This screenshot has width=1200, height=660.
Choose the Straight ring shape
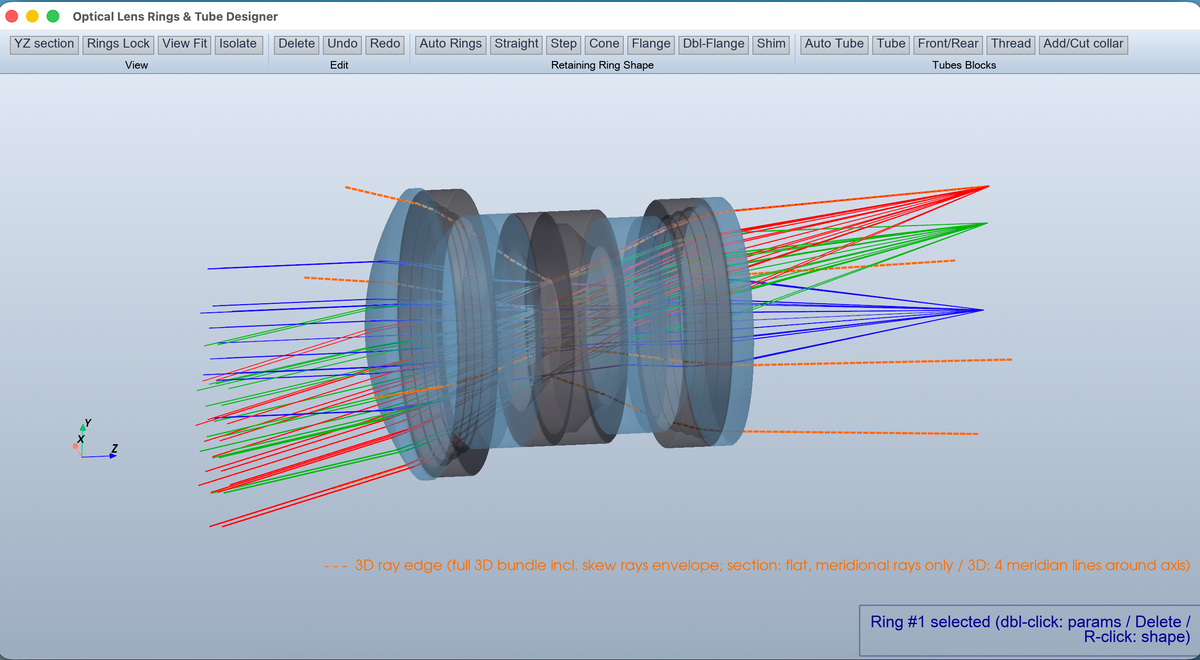tap(517, 44)
